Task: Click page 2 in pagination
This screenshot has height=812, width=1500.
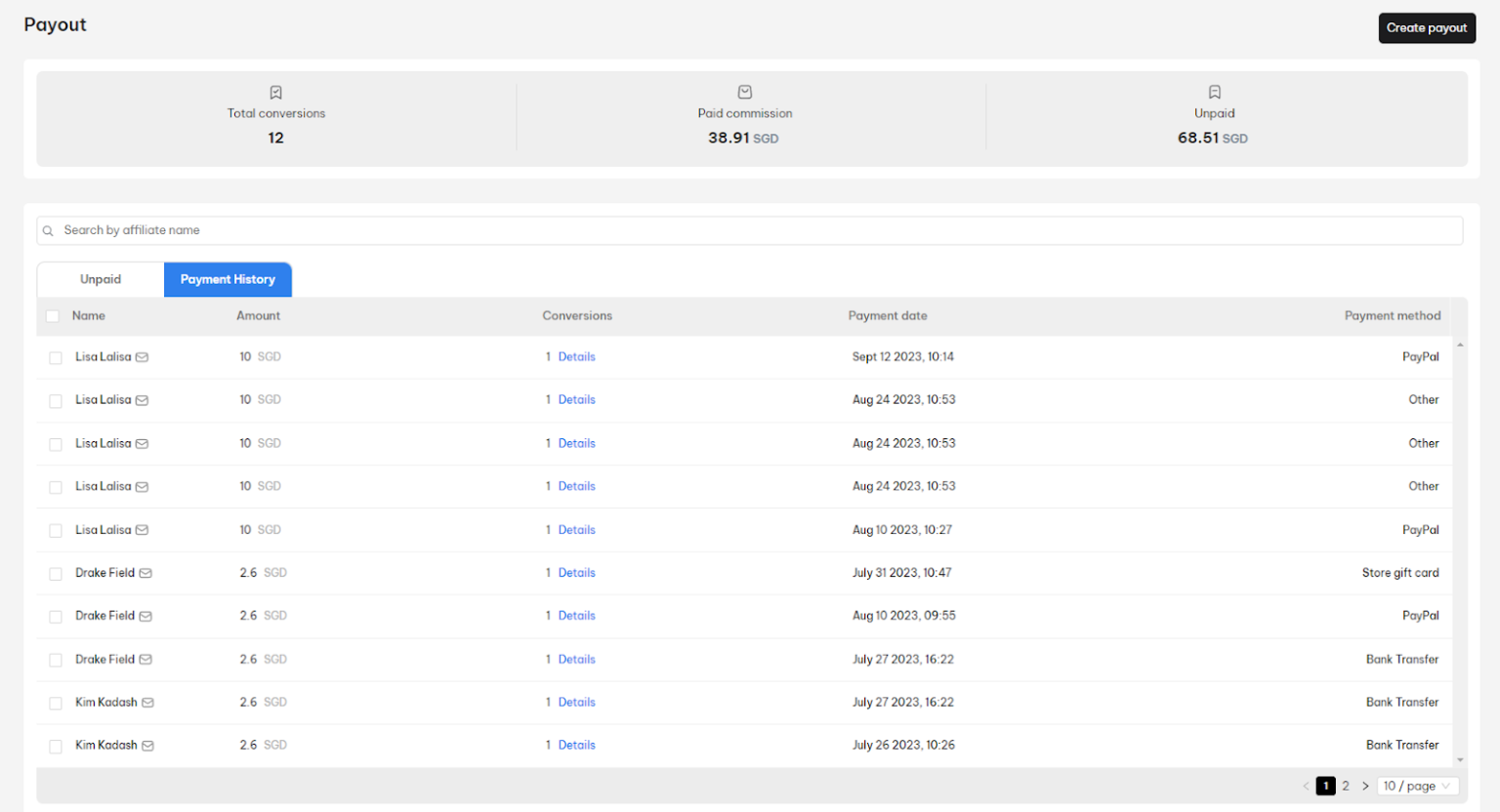Action: coord(1346,786)
